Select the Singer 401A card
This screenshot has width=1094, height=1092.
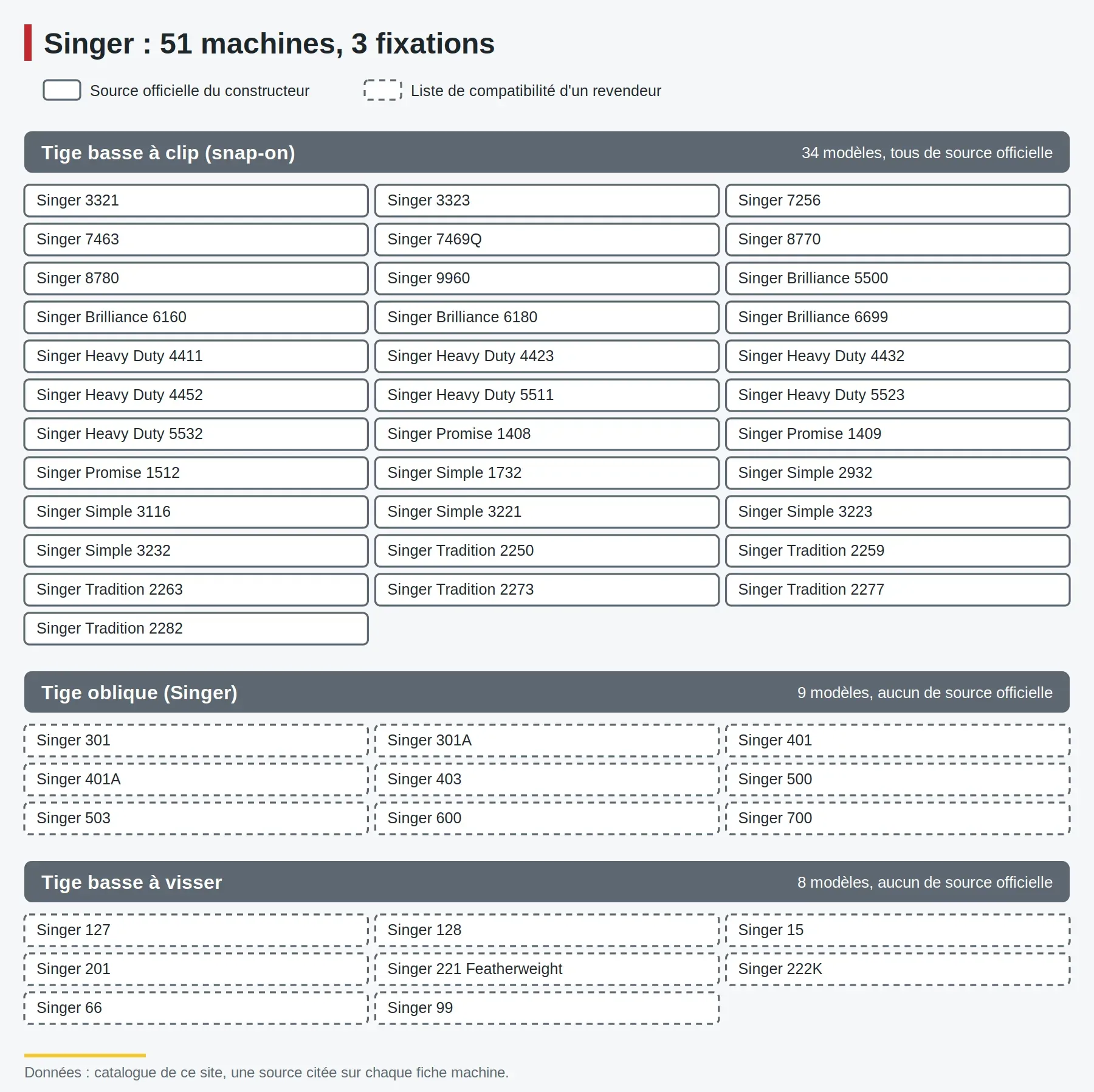[x=196, y=779]
